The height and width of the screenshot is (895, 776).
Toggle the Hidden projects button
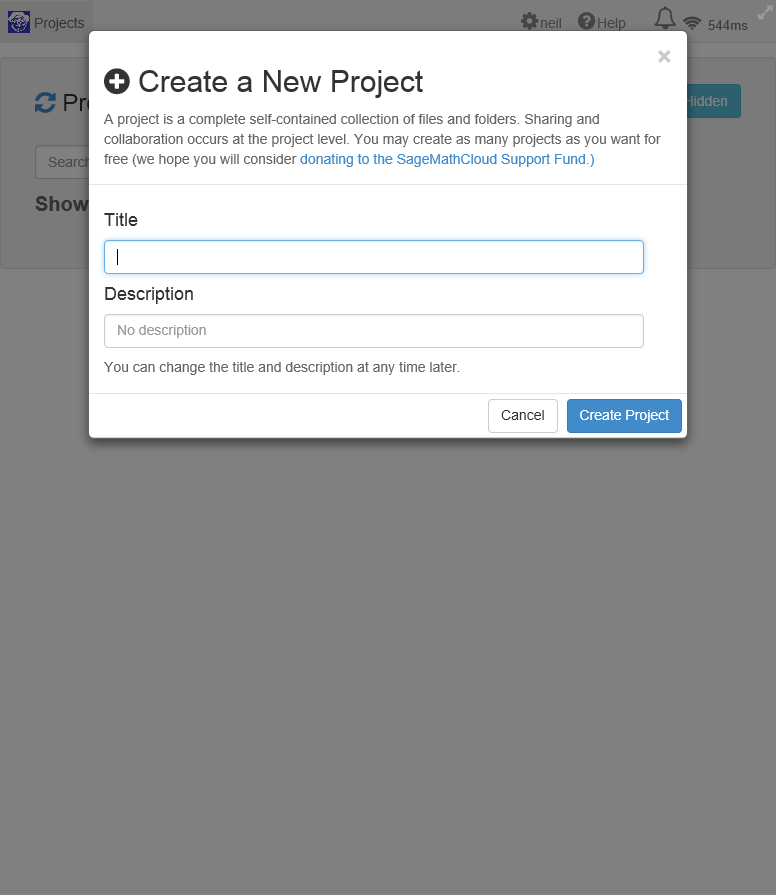(x=712, y=101)
